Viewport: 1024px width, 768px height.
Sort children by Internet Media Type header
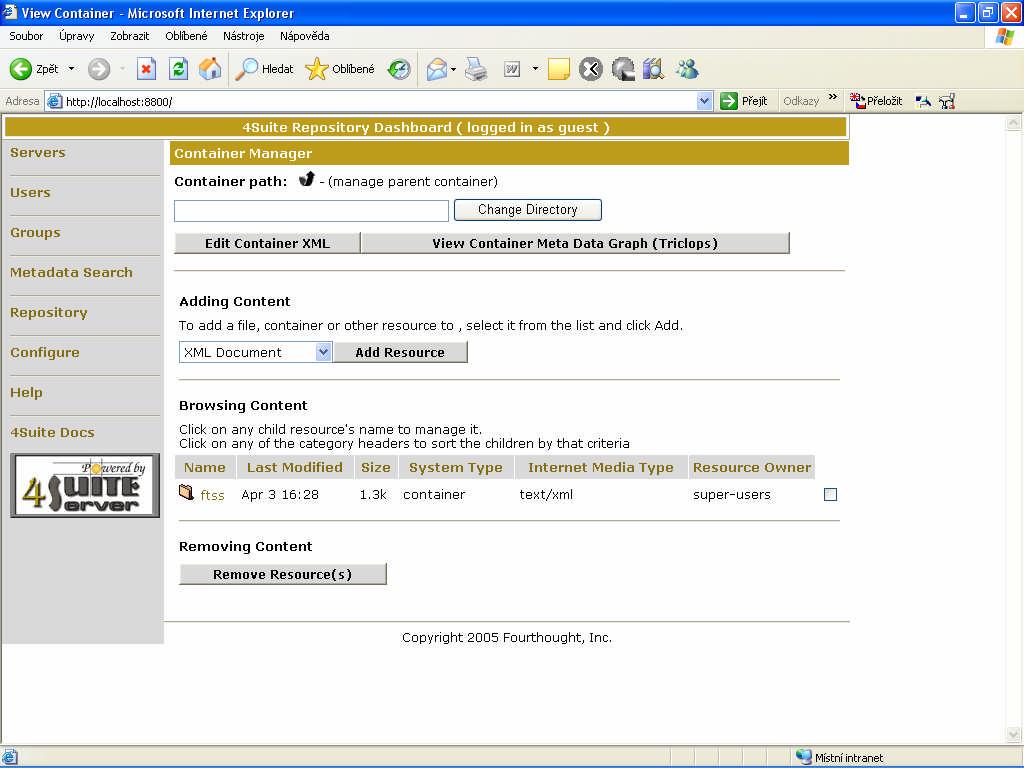coord(600,467)
